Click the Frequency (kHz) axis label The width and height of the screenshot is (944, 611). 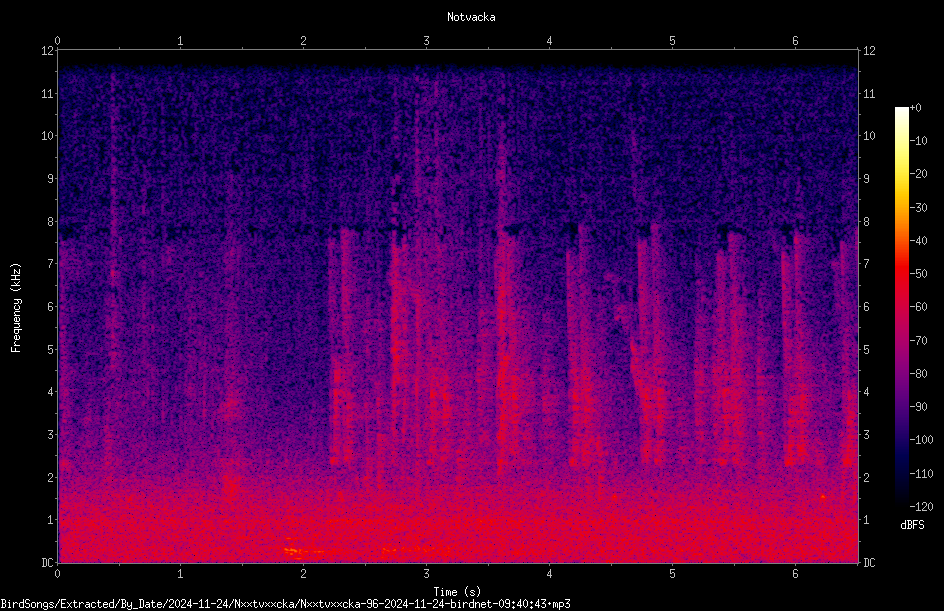coord(16,307)
